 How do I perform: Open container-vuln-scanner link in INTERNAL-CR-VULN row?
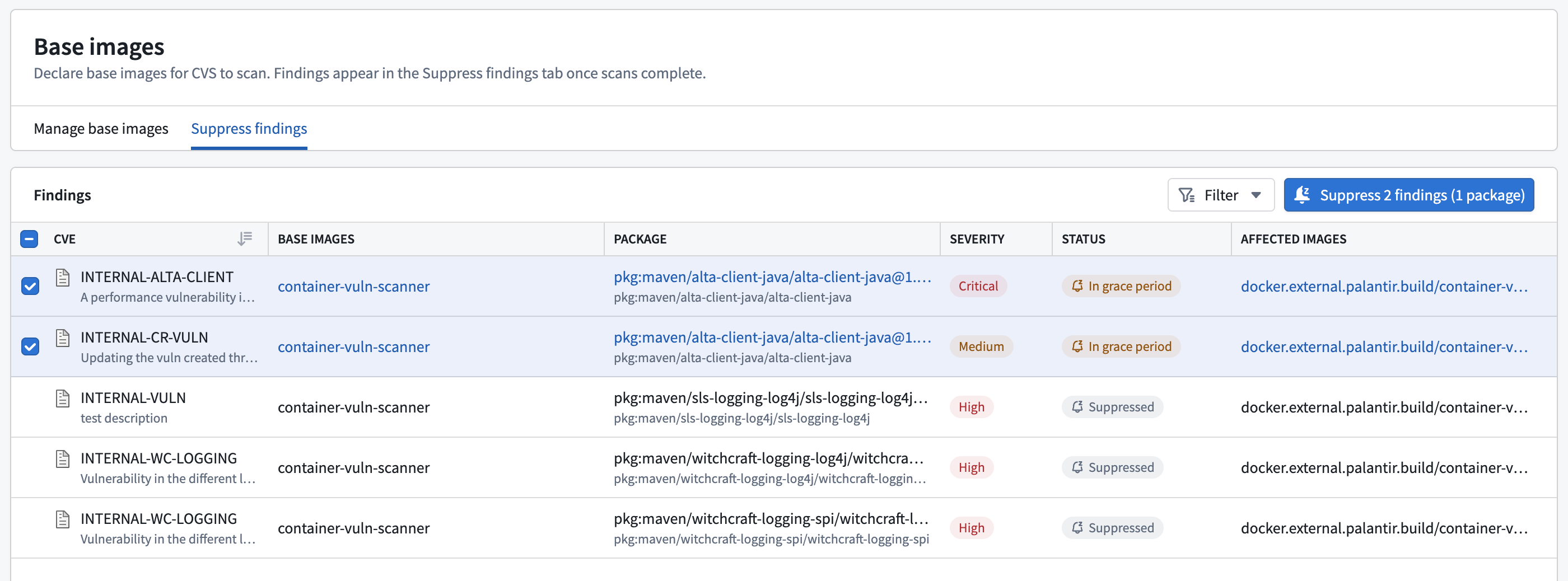point(354,346)
